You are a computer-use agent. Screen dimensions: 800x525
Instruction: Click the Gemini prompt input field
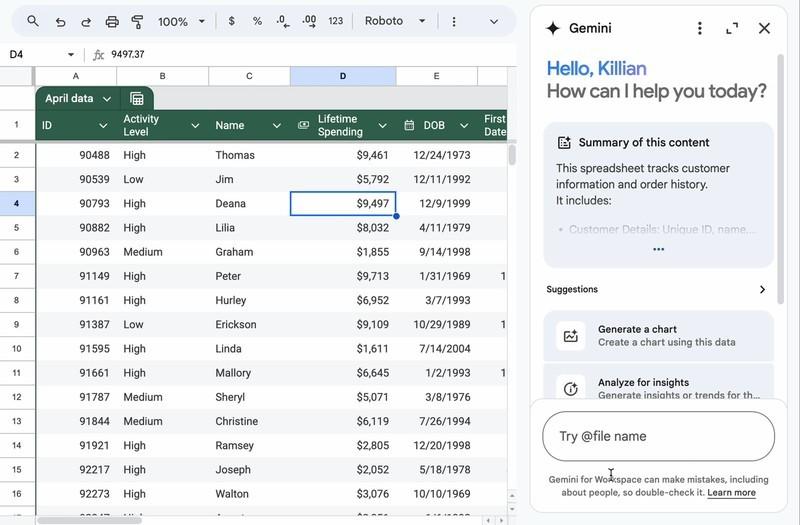[x=658, y=436]
